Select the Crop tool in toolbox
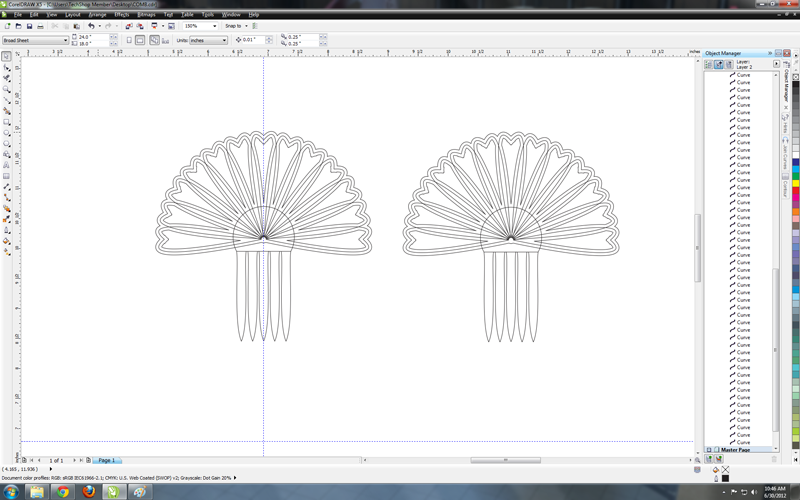The width and height of the screenshot is (800, 500). tap(7, 78)
